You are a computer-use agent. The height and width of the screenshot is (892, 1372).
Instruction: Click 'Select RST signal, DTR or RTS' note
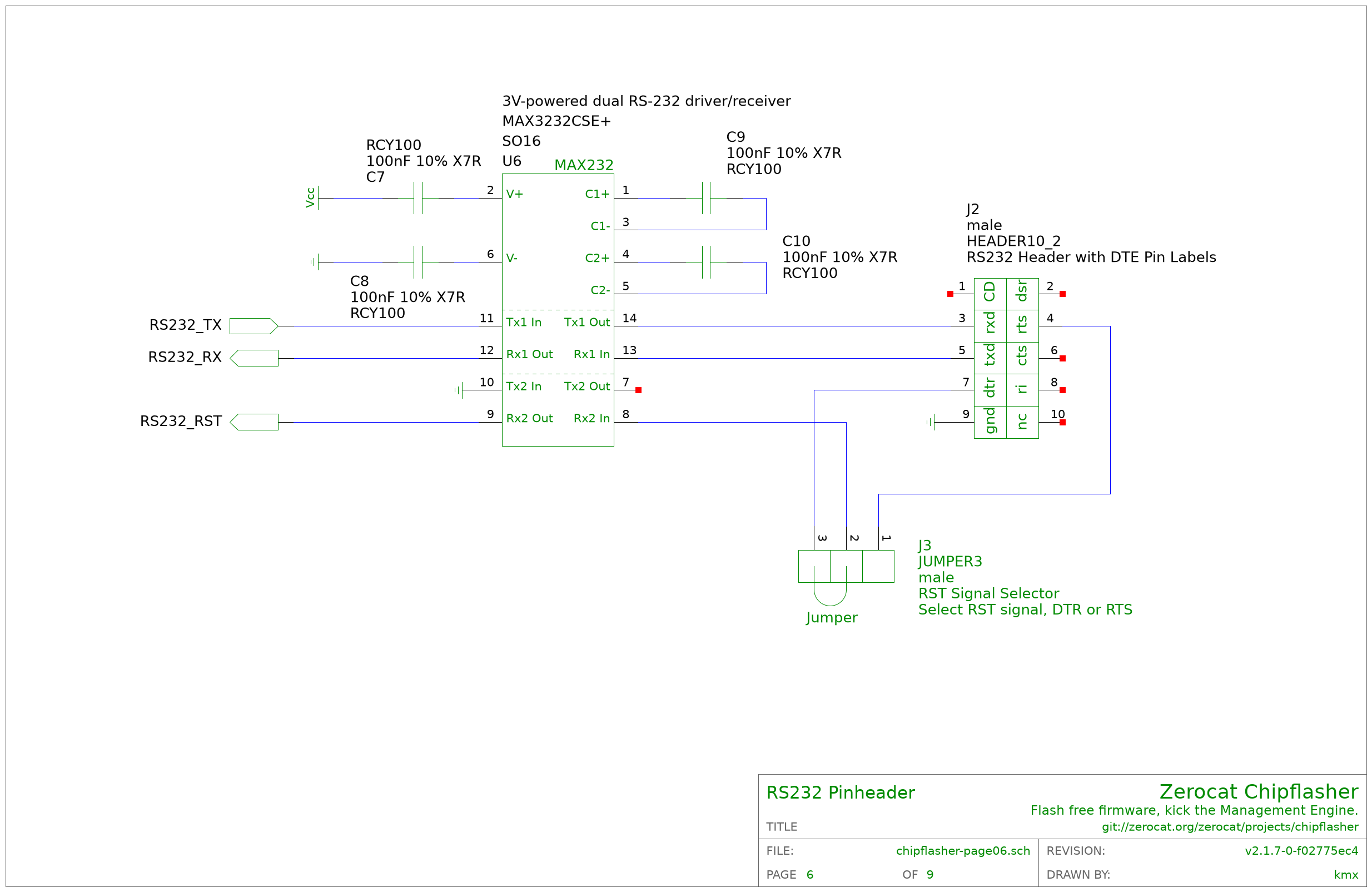pyautogui.click(x=1025, y=609)
